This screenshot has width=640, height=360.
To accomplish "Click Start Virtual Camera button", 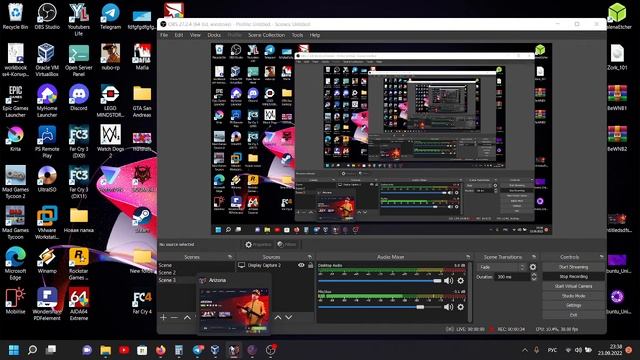I will tap(573, 286).
